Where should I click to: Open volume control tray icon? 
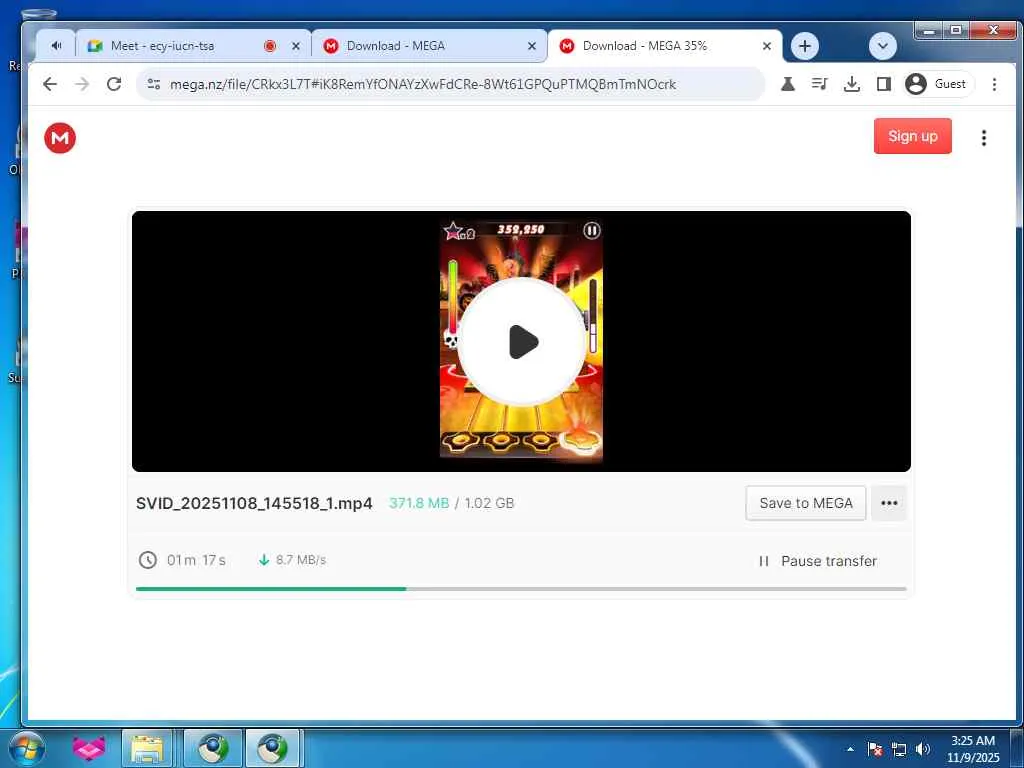coord(922,749)
